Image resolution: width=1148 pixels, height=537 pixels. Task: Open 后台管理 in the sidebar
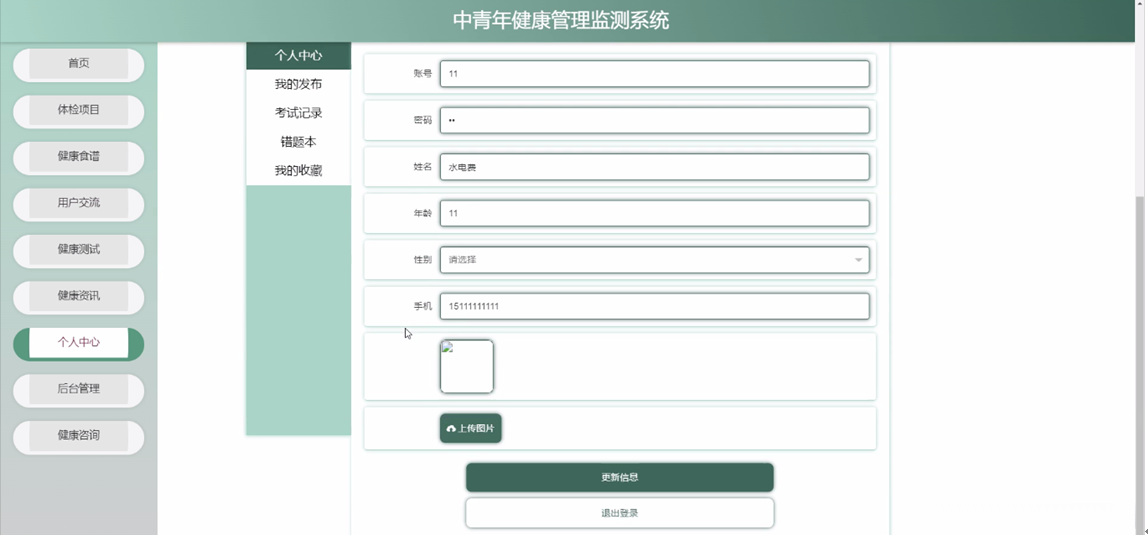pos(78,390)
